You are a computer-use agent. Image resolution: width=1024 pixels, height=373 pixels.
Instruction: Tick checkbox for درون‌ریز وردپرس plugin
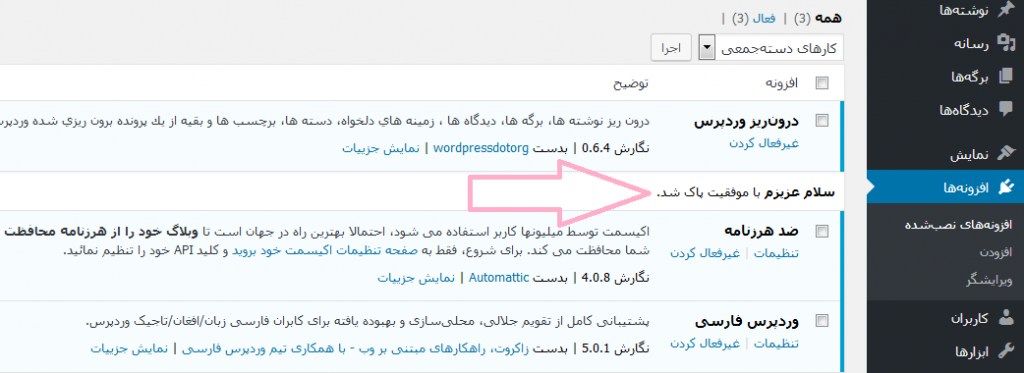(x=822, y=121)
